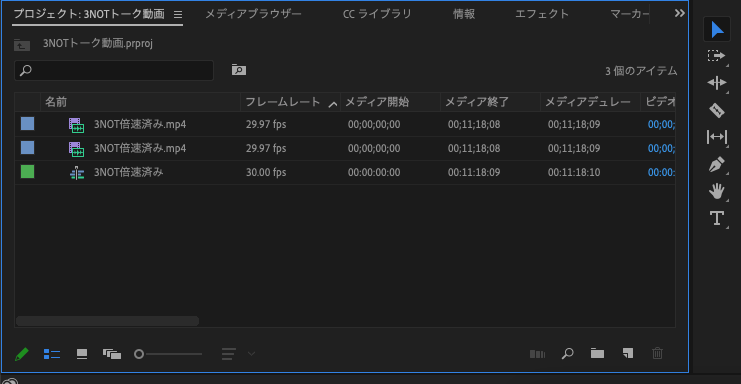
Task: Click the search field in Project panel
Action: (x=114, y=70)
